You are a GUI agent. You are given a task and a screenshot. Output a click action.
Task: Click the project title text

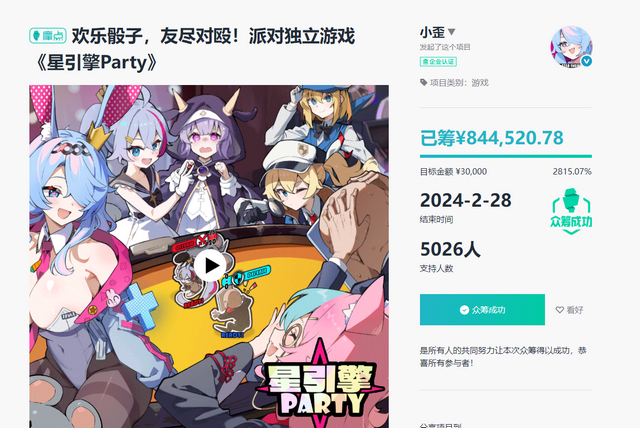[192, 49]
